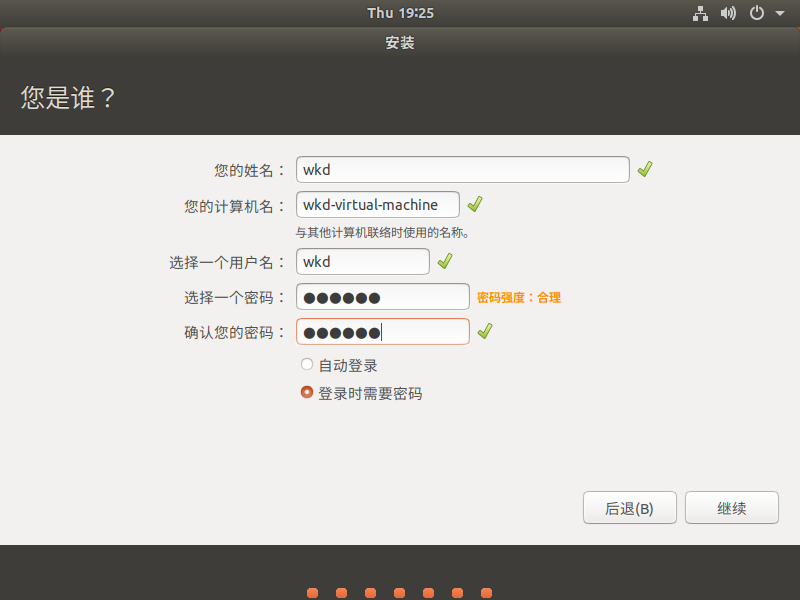Select the 自动登录 radio button

tap(307, 364)
